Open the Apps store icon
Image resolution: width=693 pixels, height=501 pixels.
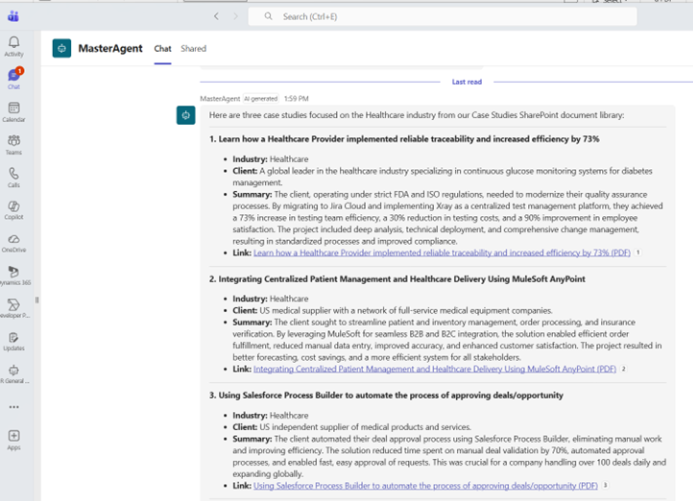click(14, 438)
